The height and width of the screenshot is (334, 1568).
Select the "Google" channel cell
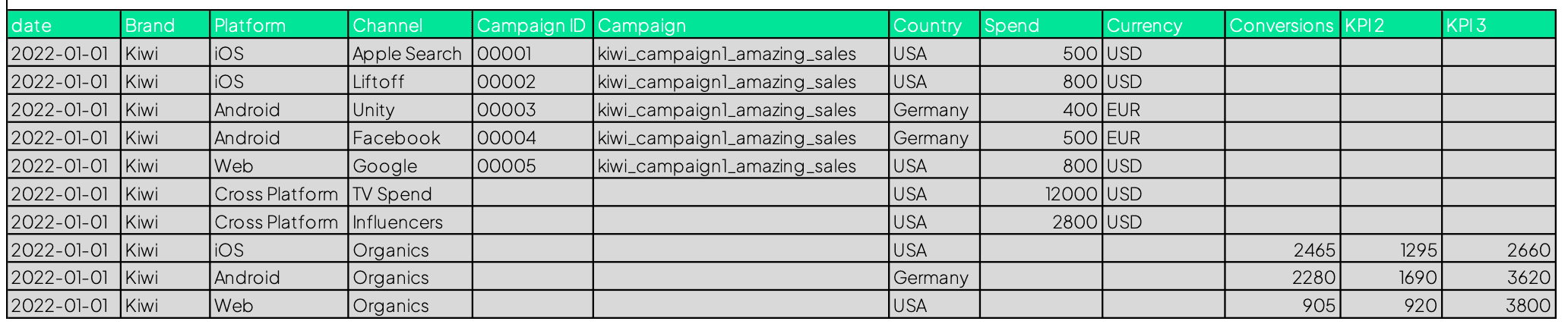[410, 166]
